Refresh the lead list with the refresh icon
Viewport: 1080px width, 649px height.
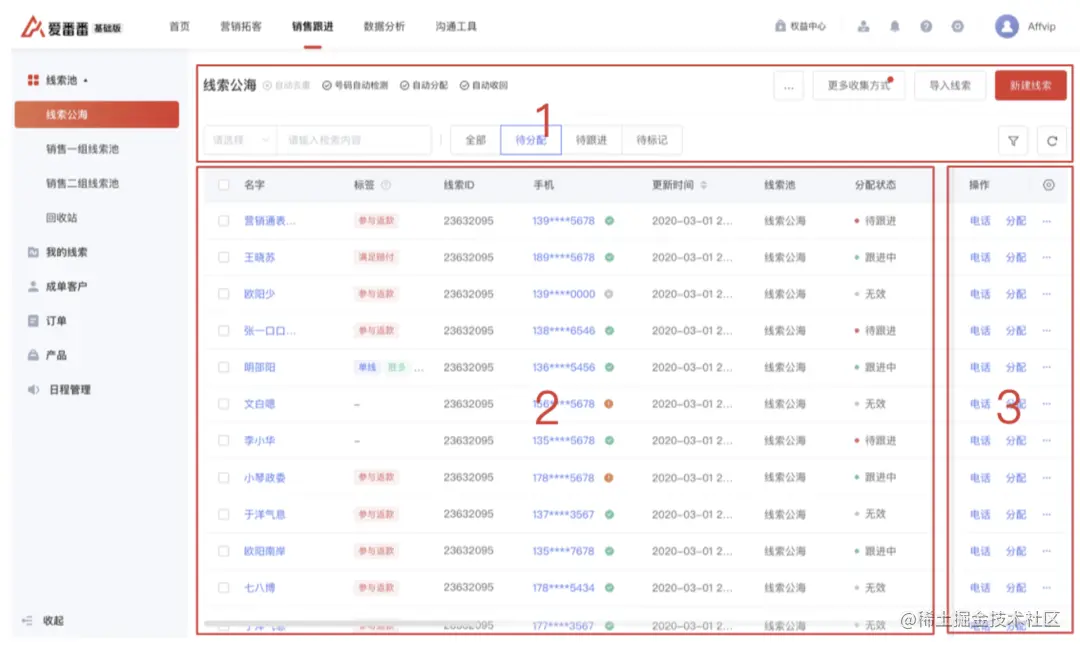tap(1051, 141)
